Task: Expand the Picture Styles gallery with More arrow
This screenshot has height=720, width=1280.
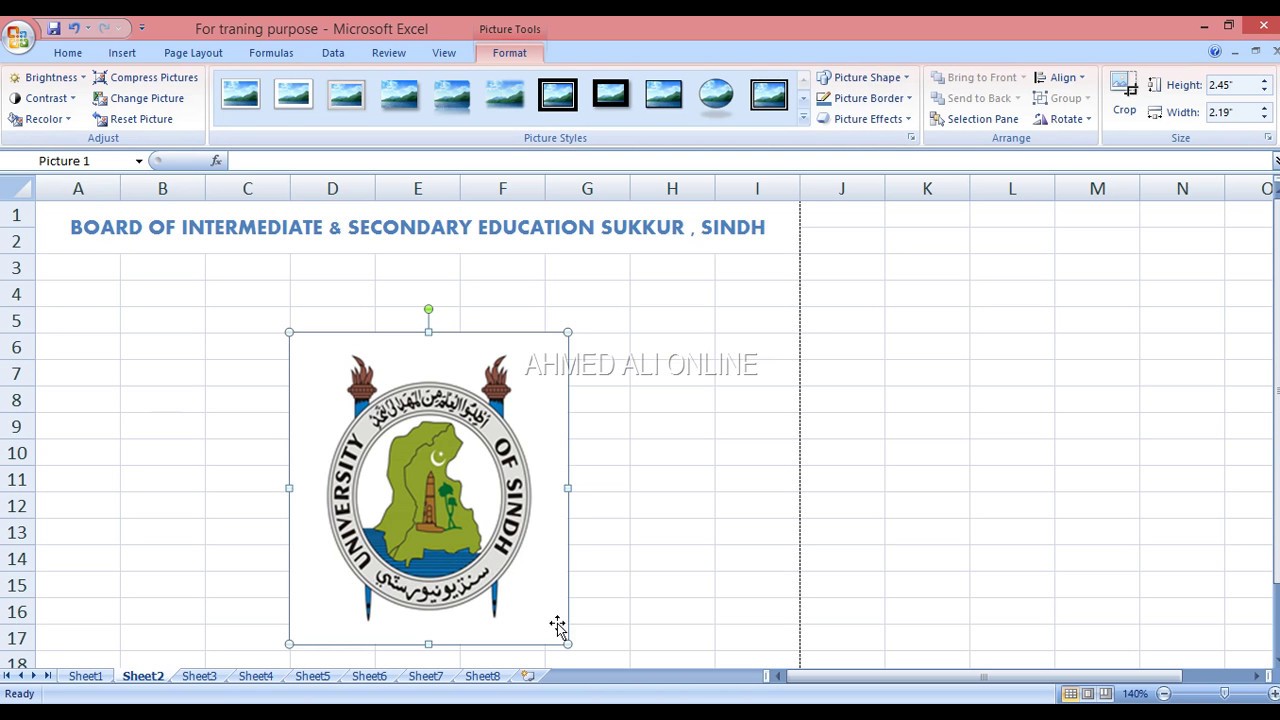Action: [x=803, y=118]
